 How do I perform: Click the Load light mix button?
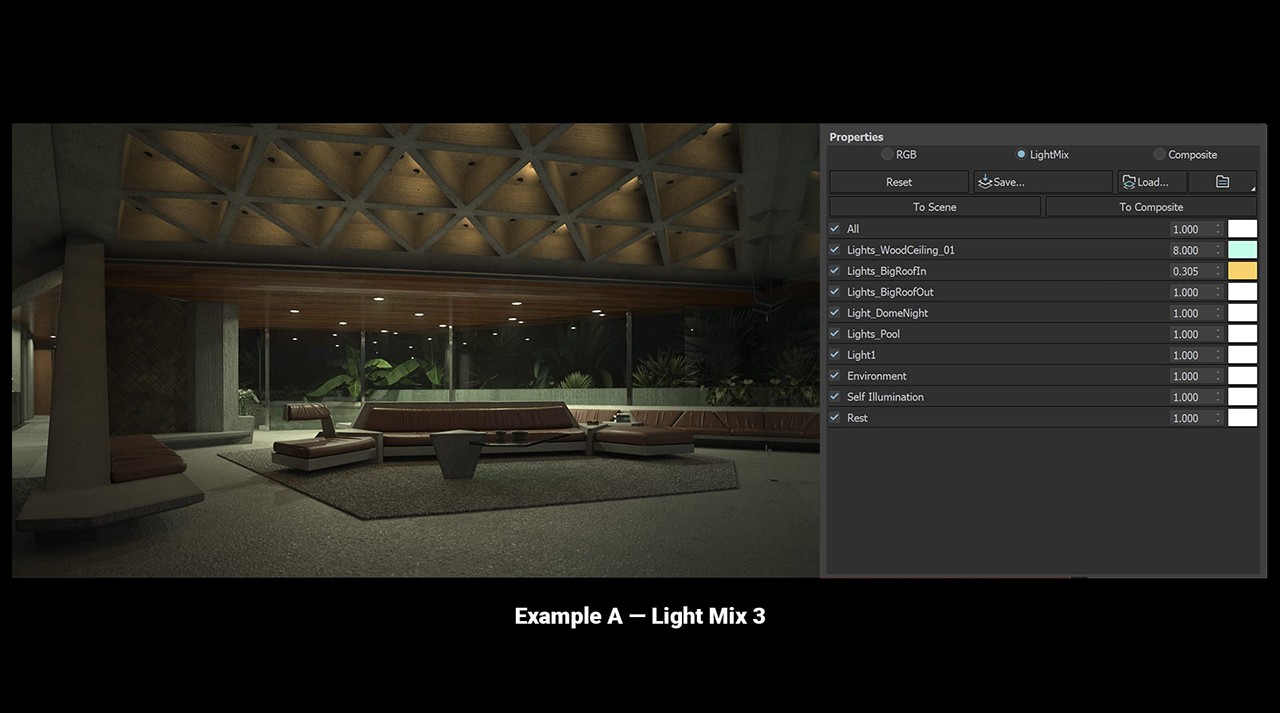[1151, 182]
